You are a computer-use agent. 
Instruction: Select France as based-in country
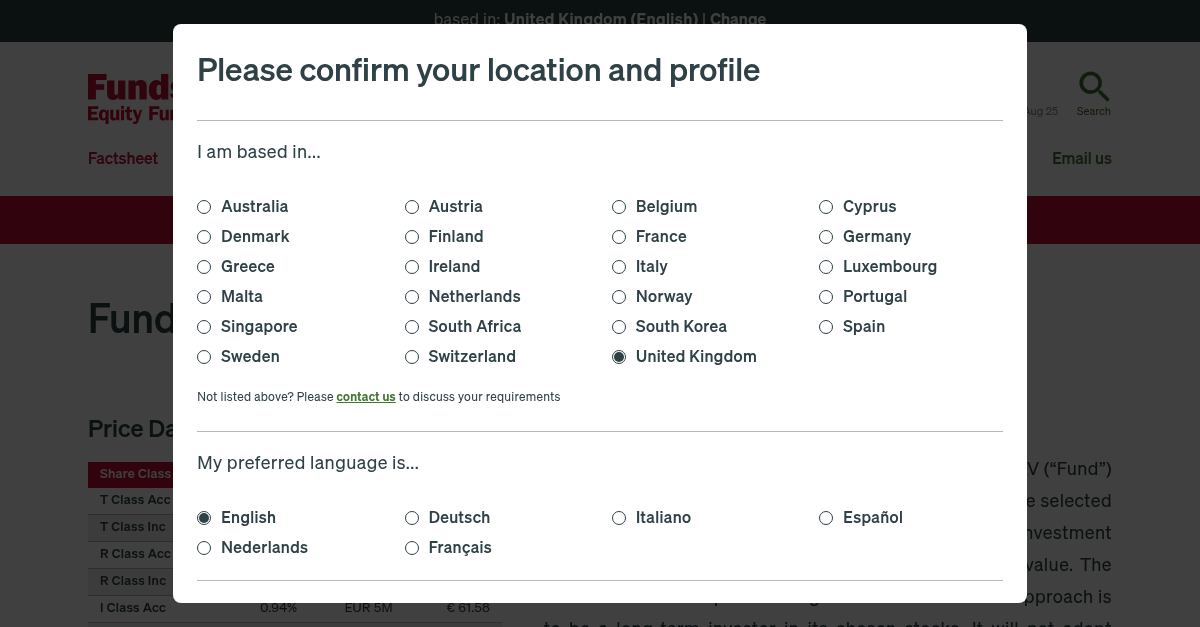[x=619, y=237]
